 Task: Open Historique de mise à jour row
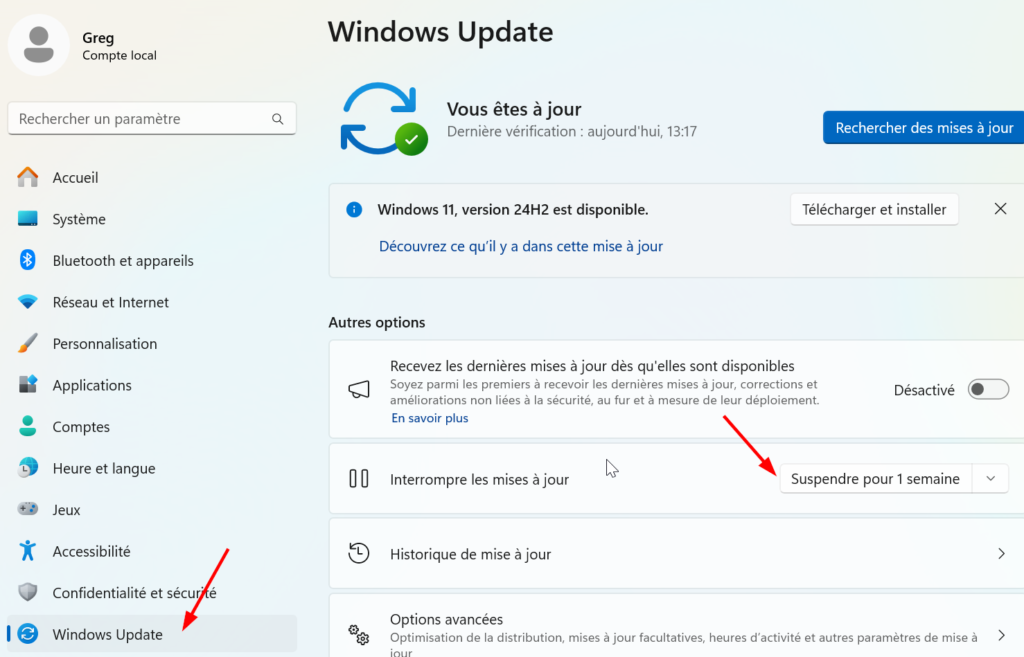coord(677,554)
